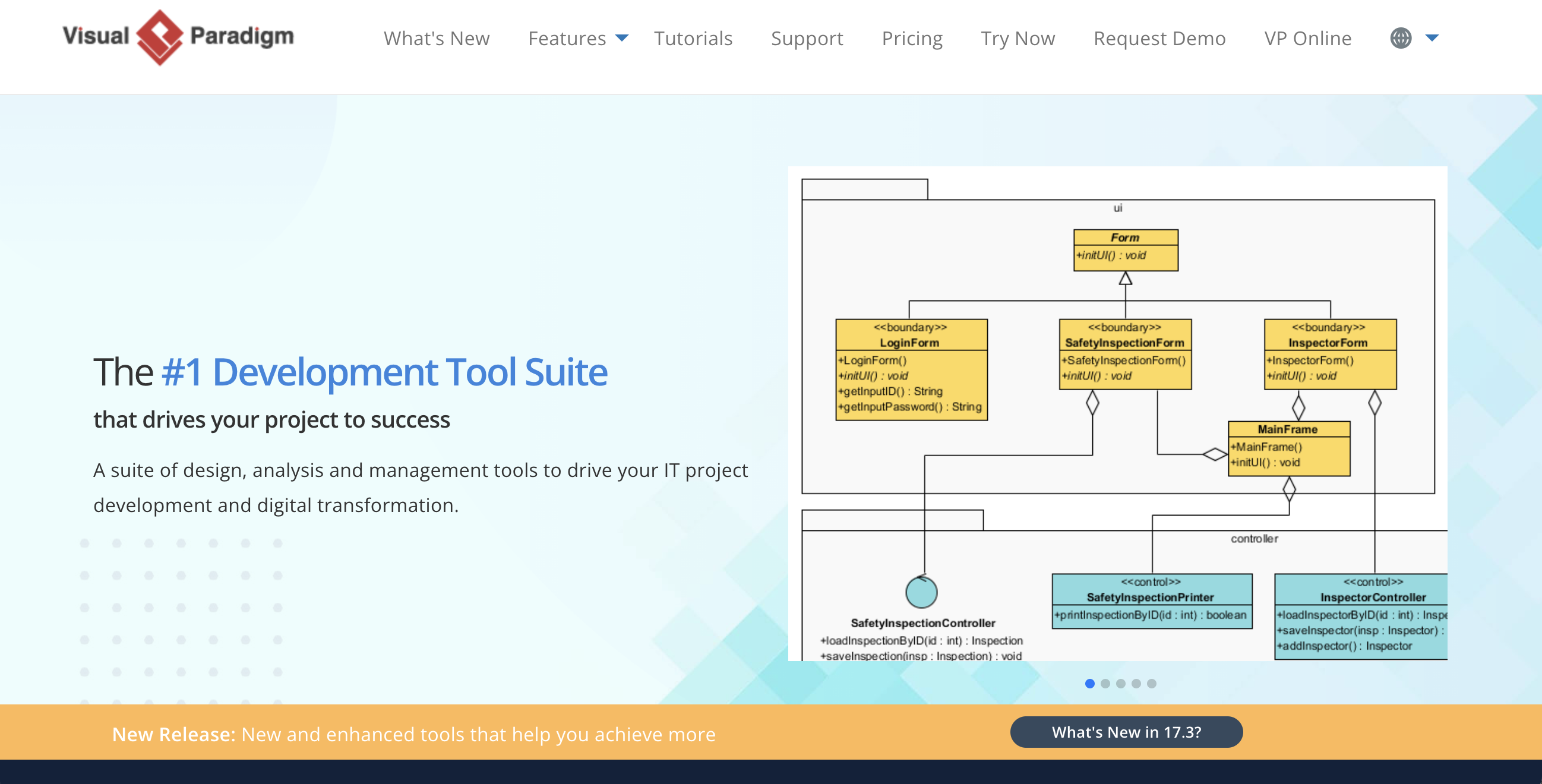Click the Try Now link
The height and width of the screenshot is (784, 1542).
click(x=1017, y=38)
